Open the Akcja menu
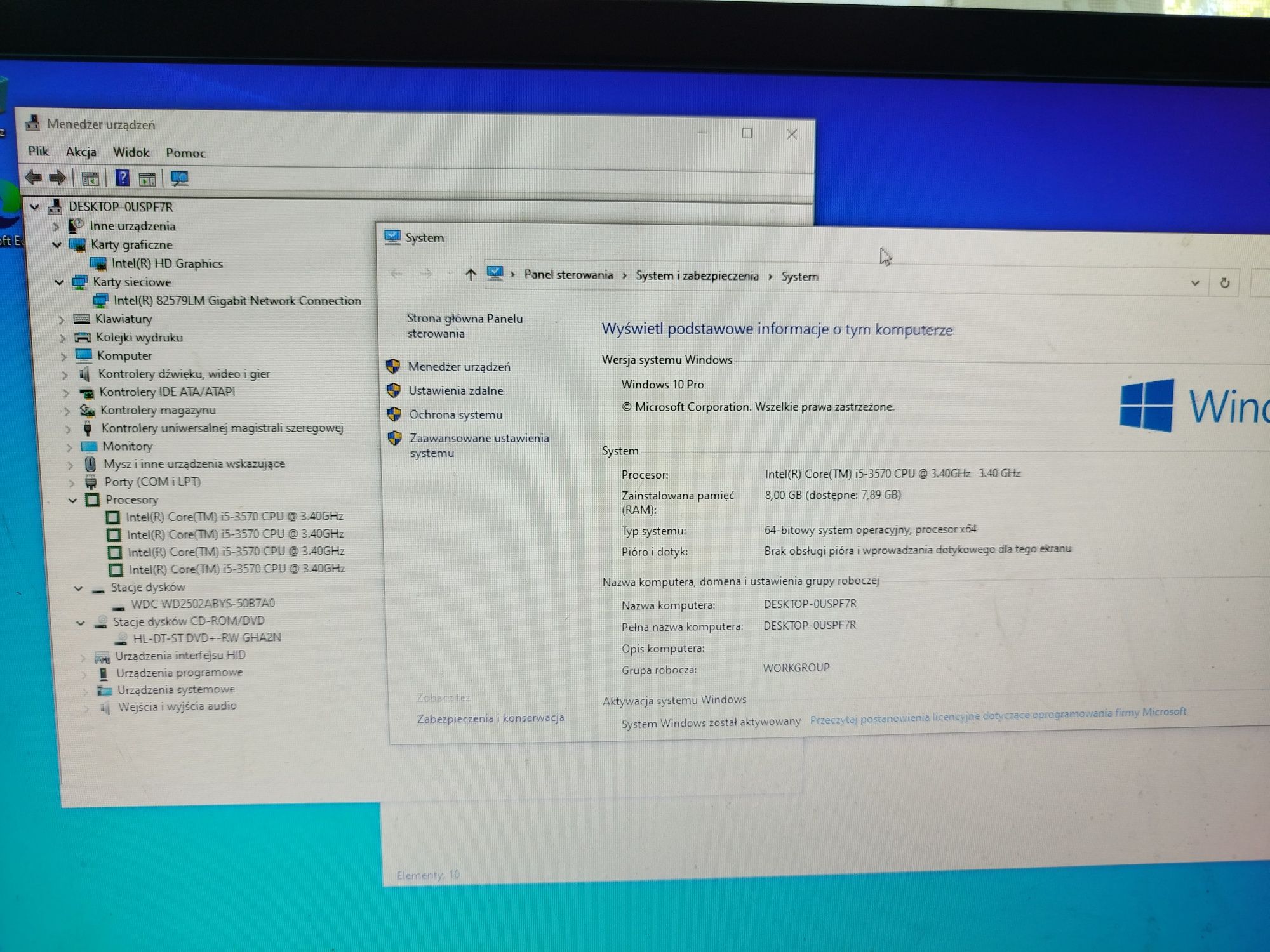The height and width of the screenshot is (952, 1270). 81,152
